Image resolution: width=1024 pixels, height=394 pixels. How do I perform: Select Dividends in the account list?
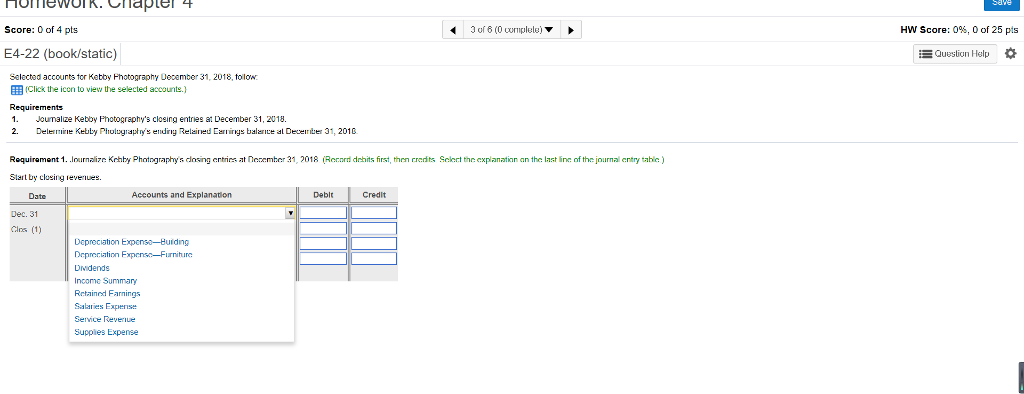[92, 268]
